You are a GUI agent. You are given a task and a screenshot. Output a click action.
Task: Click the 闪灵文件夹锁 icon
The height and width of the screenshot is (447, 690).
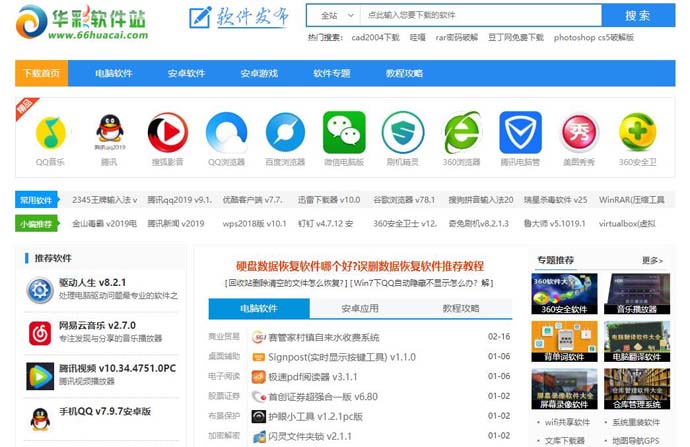[x=258, y=436]
